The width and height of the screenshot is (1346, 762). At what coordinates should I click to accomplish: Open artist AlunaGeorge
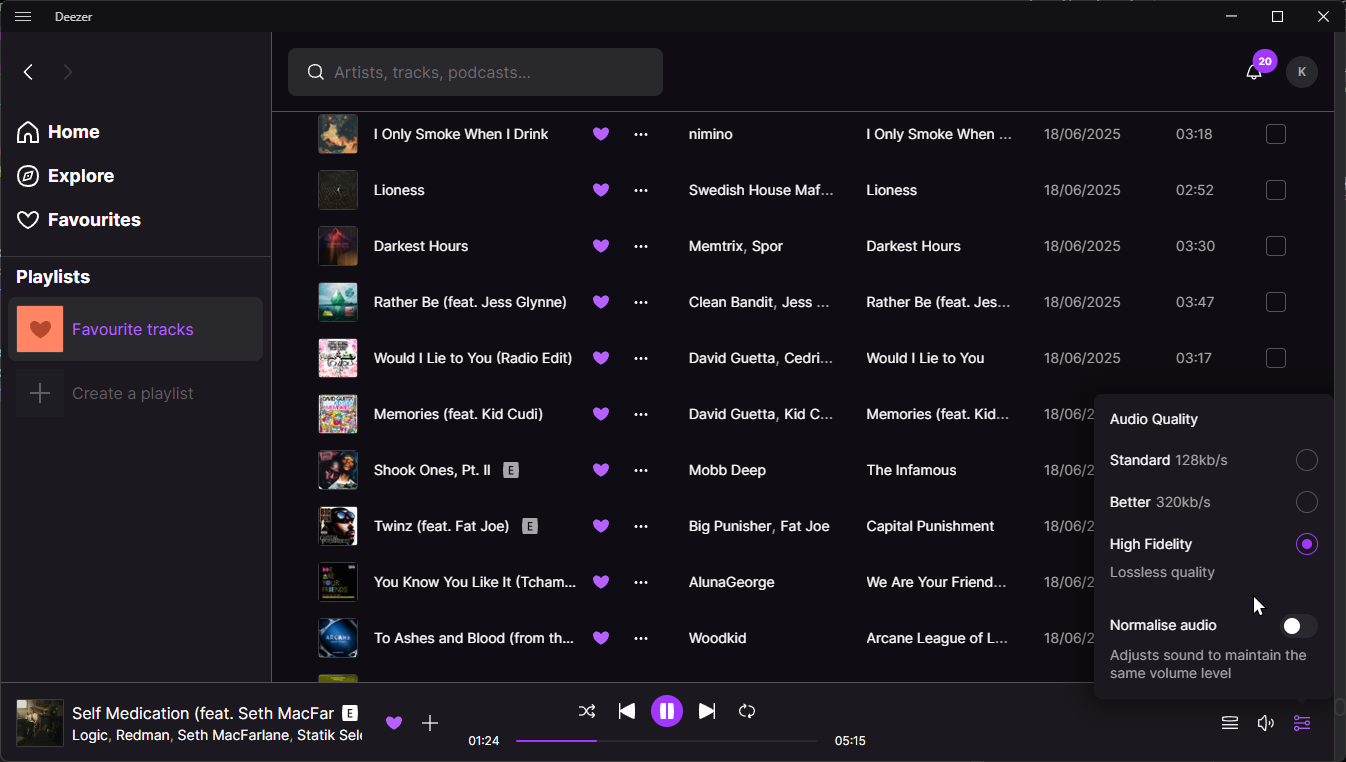pos(732,582)
